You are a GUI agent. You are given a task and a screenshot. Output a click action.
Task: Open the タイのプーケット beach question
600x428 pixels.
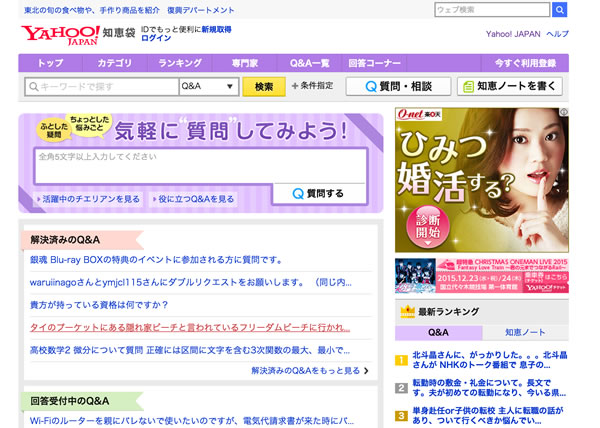click(x=190, y=328)
